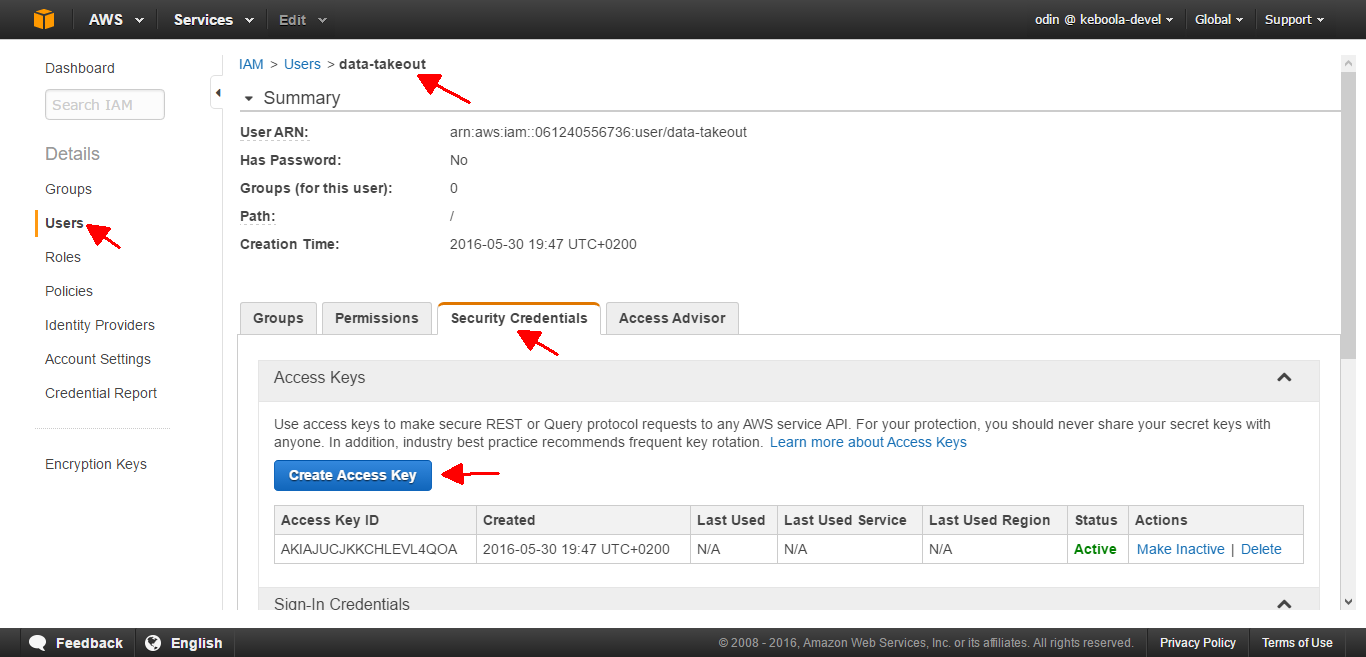Viewport: 1366px width, 657px height.
Task: Open the odin @ keboola-devel account menu
Action: pyautogui.click(x=1104, y=20)
